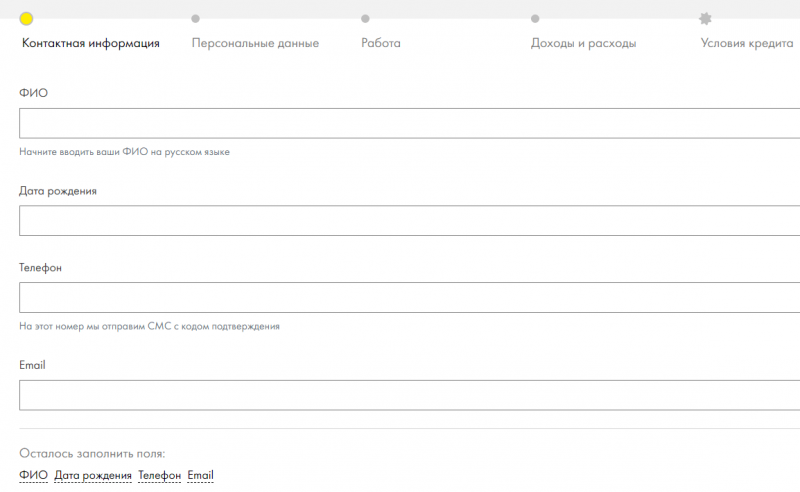The height and width of the screenshot is (492, 800).
Task: Go to the Работа step
Action: (x=381, y=43)
